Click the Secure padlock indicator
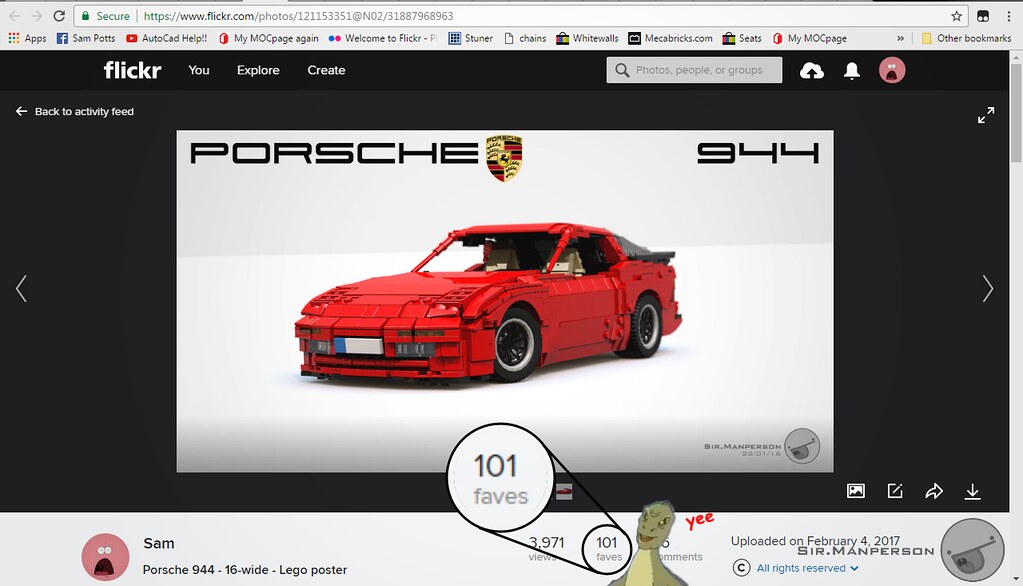The width and height of the screenshot is (1023, 586). 105,16
